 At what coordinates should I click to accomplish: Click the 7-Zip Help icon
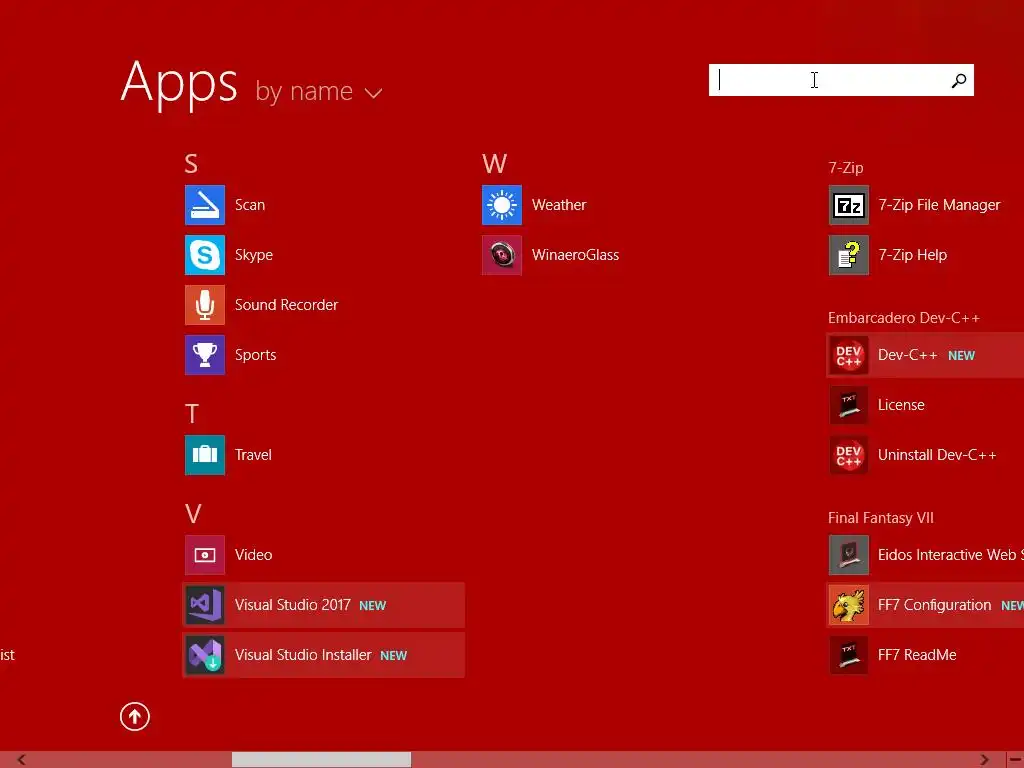point(848,255)
